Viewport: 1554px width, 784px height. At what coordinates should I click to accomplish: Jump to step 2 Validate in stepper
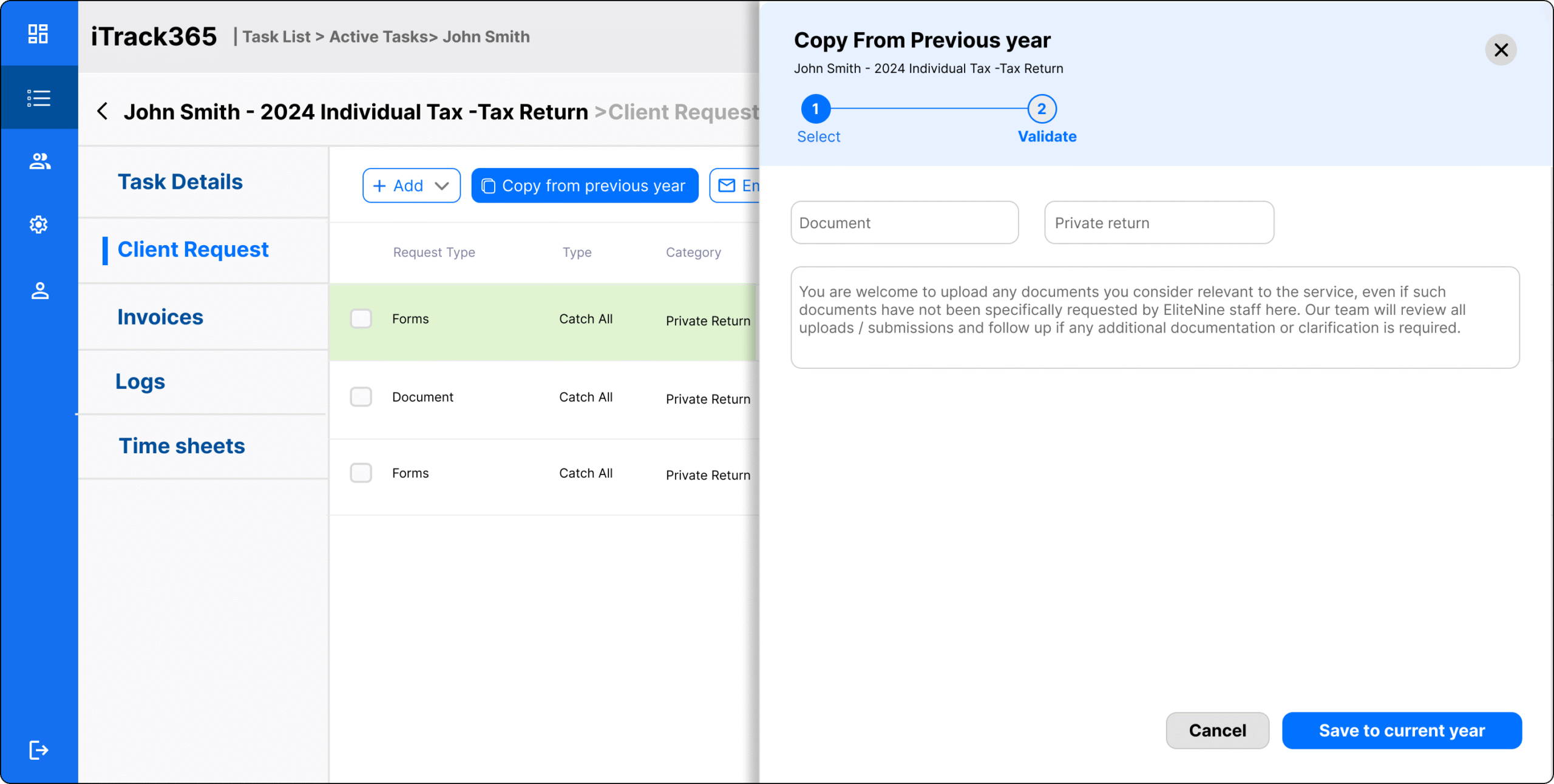[x=1042, y=109]
